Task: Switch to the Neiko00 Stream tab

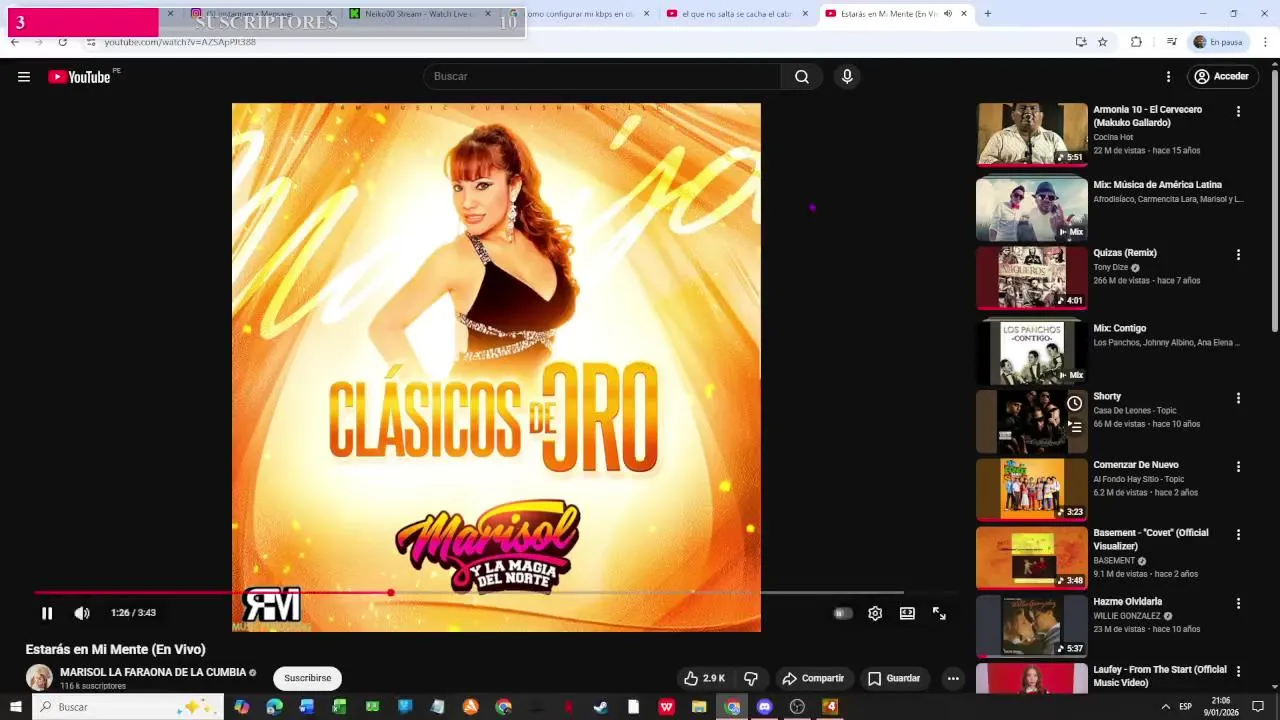Action: point(418,14)
